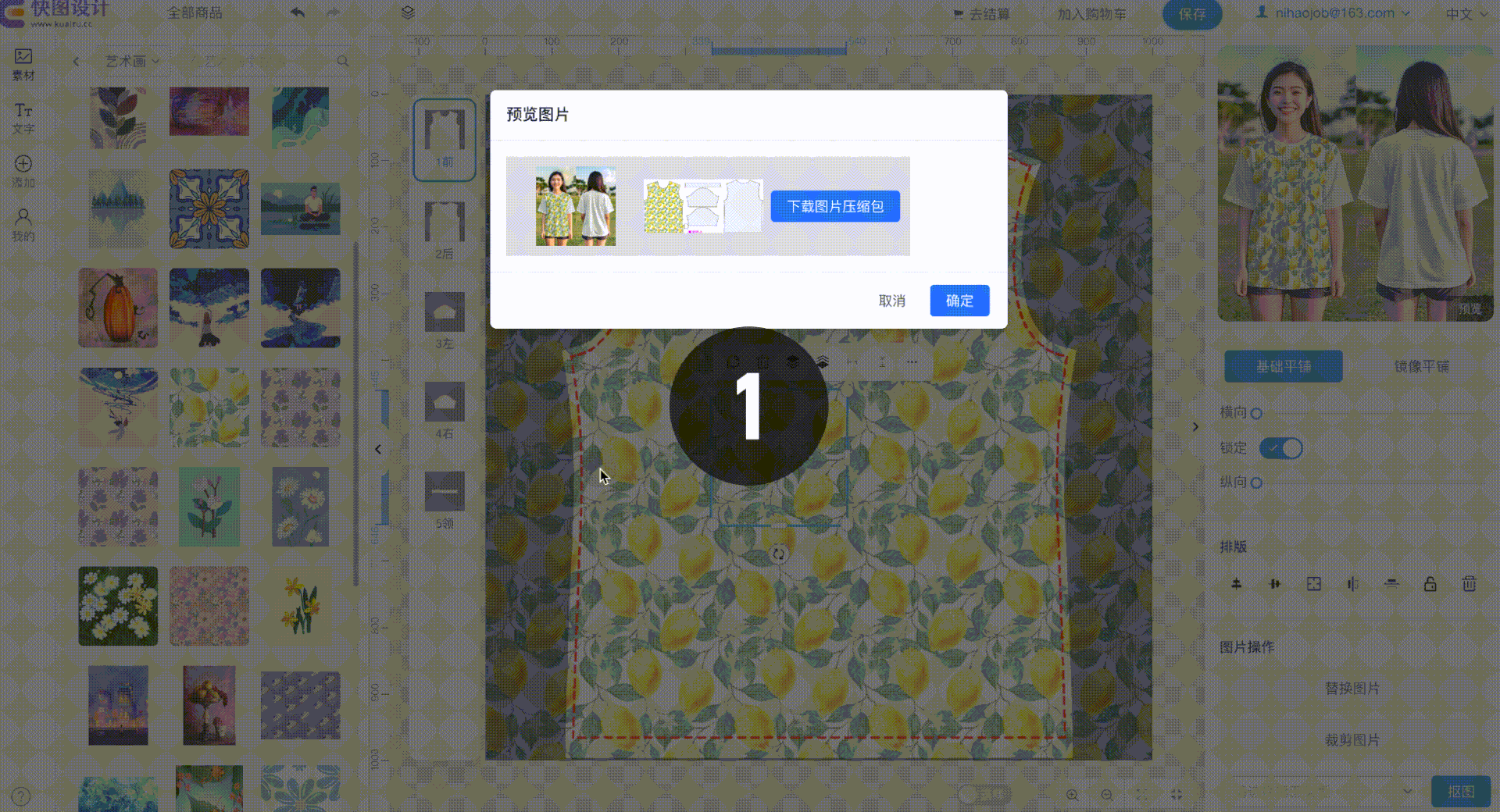Open the nihaojob@163.com account dropdown

[x=1334, y=13]
